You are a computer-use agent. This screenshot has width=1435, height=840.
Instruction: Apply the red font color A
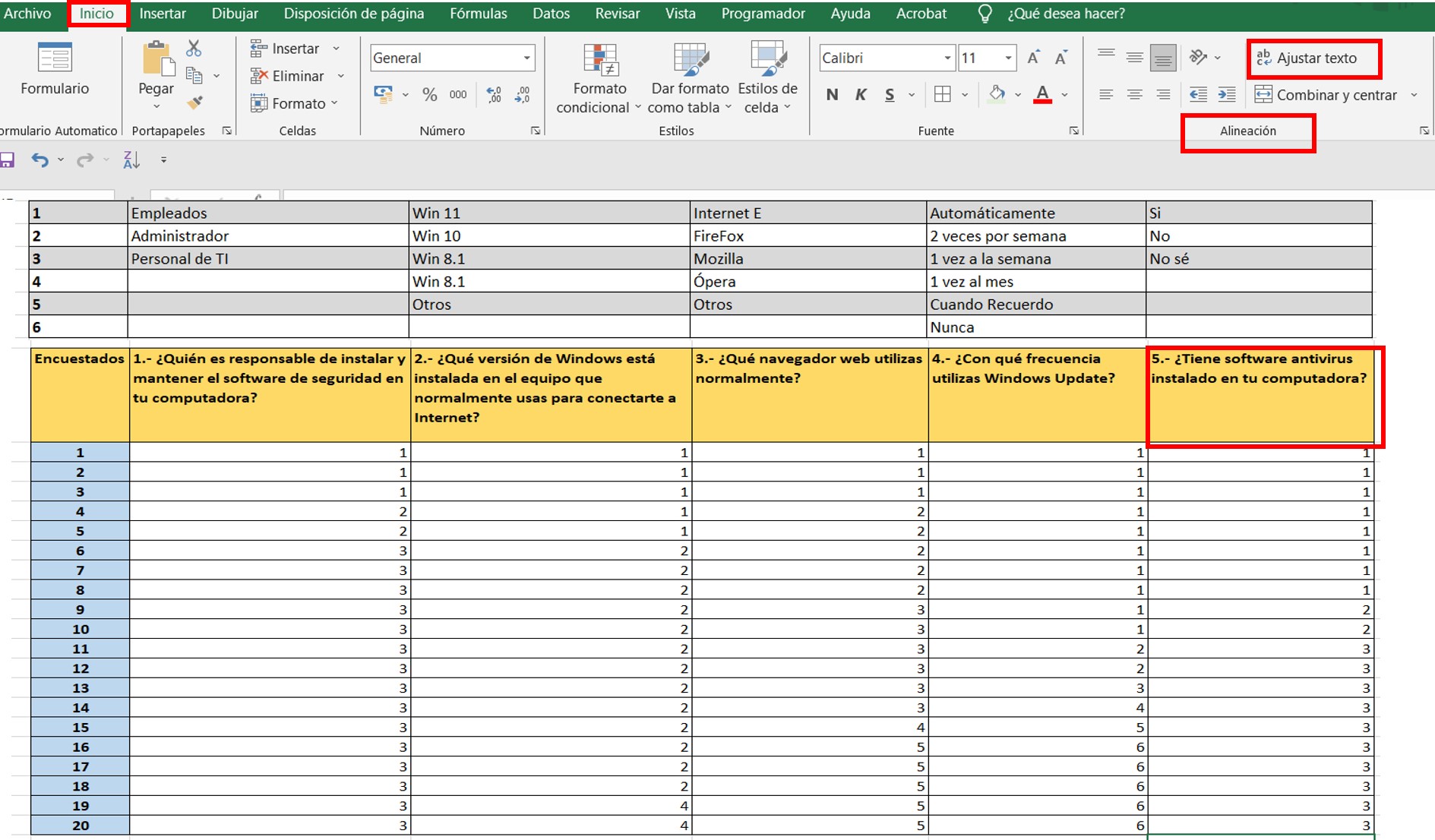tap(1043, 94)
